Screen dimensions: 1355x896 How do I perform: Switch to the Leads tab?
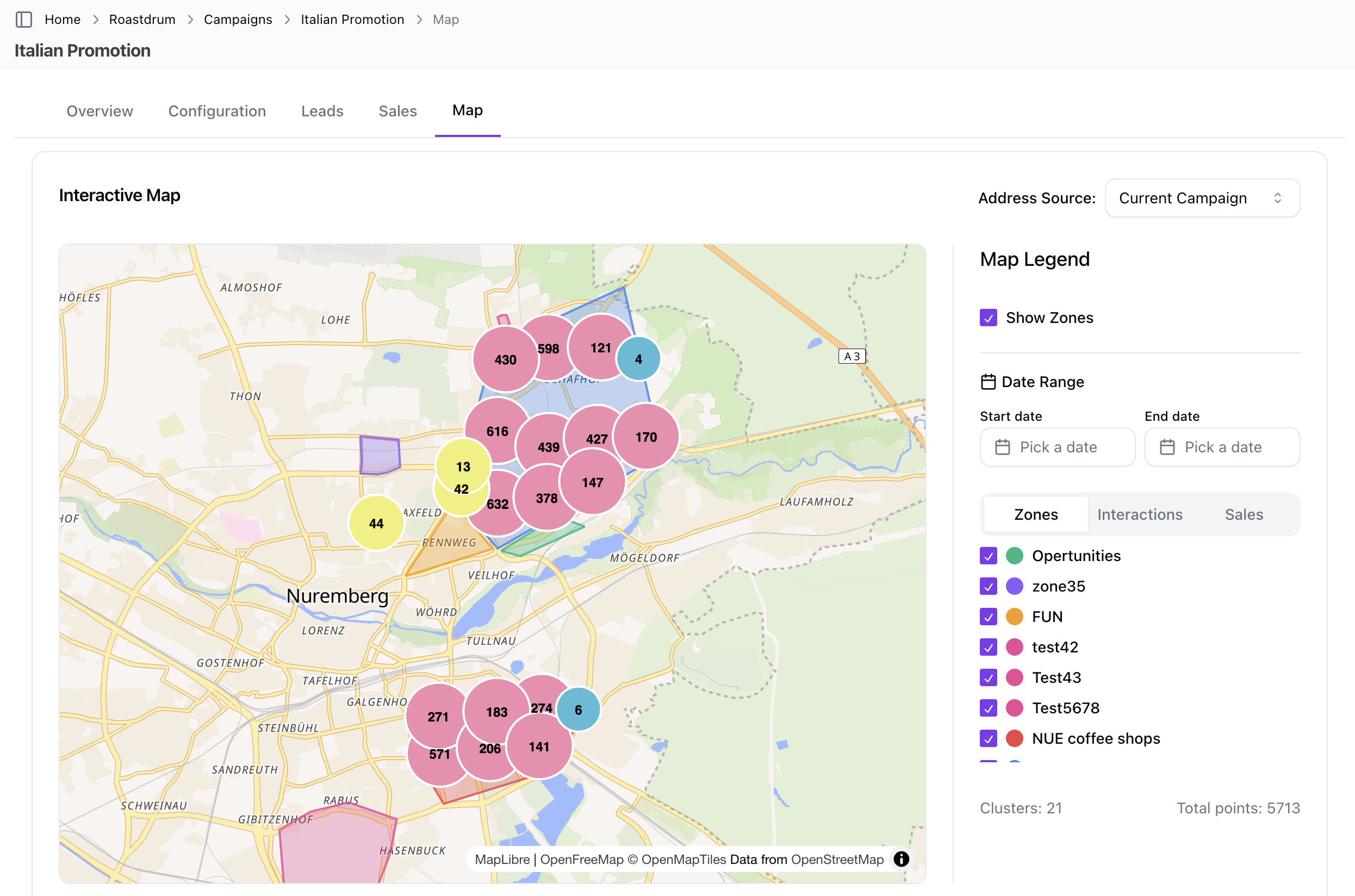322,111
